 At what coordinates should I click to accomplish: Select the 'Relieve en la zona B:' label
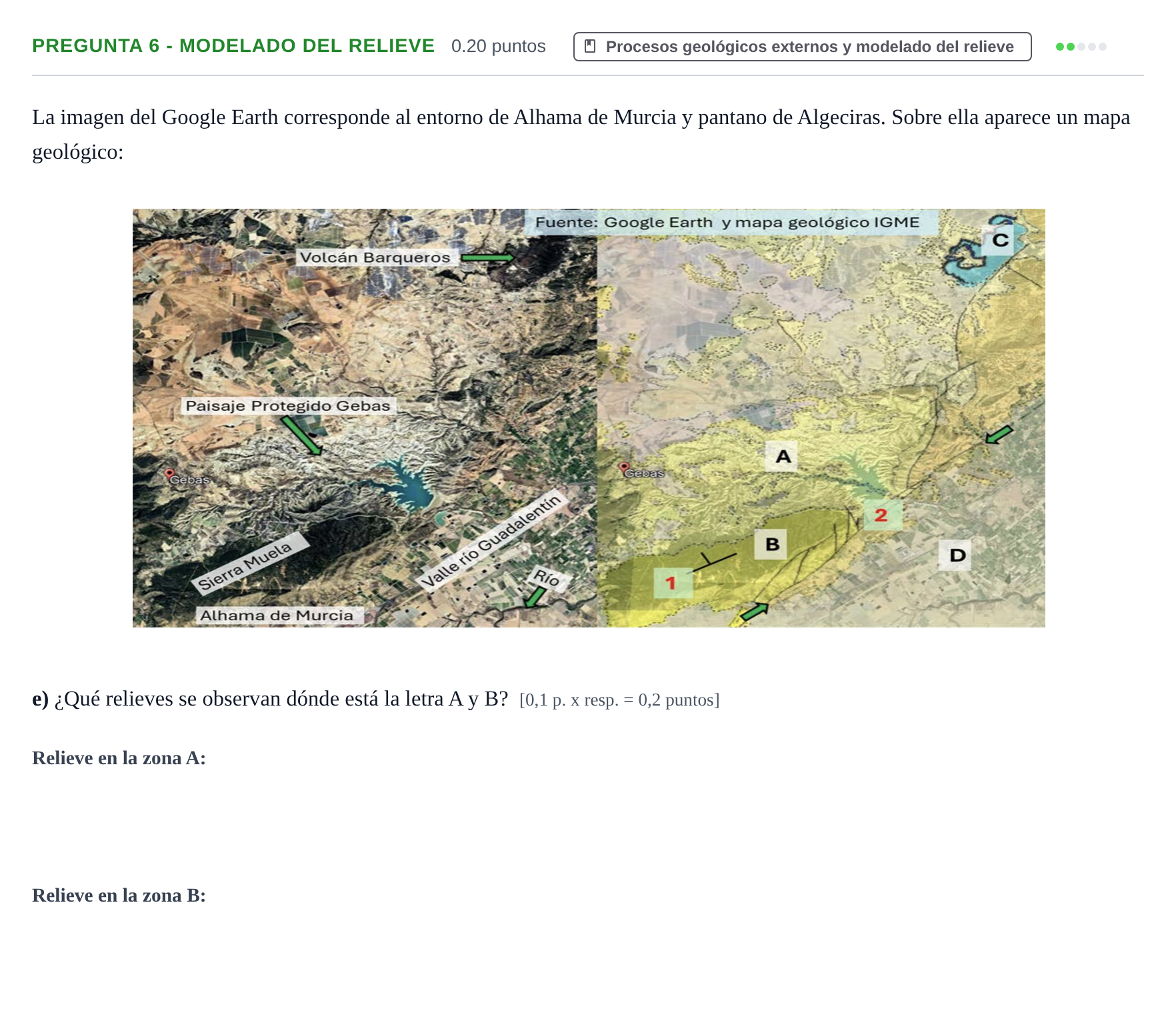click(119, 896)
